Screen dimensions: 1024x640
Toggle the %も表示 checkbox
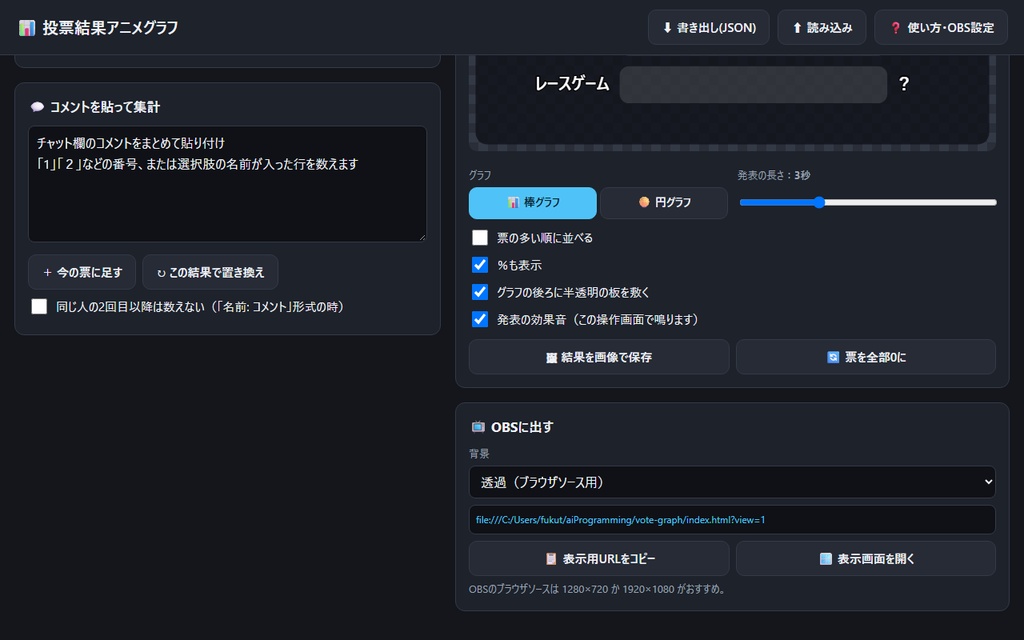[x=480, y=264]
